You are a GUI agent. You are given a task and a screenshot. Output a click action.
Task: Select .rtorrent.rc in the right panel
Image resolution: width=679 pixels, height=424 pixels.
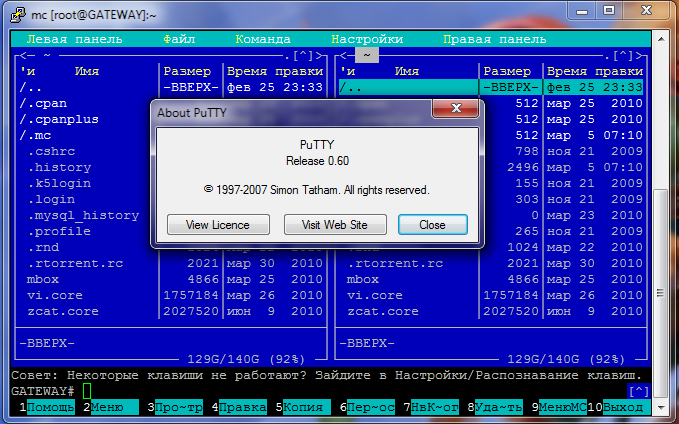395,263
